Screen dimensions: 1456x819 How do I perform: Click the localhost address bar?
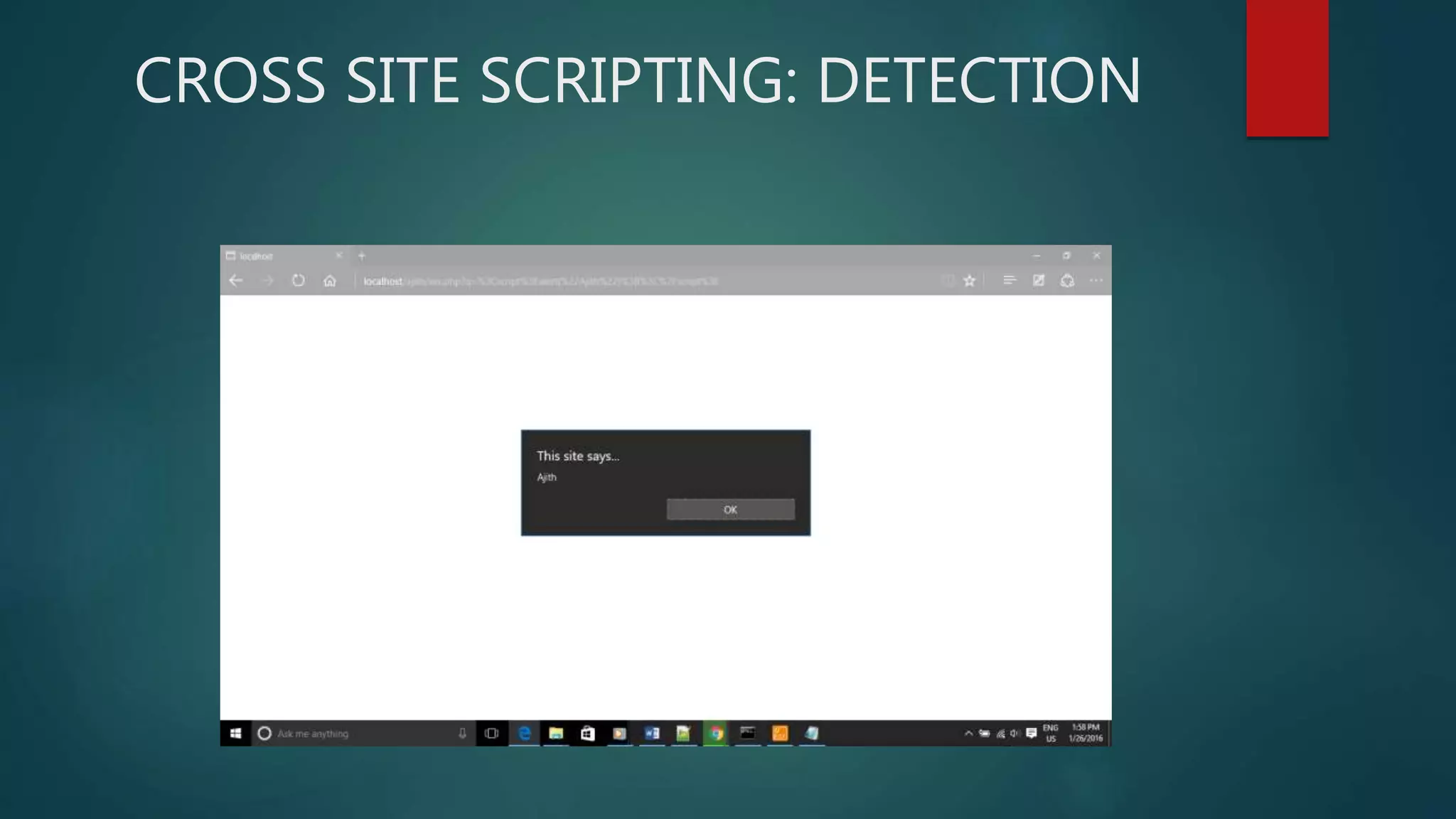pos(643,282)
